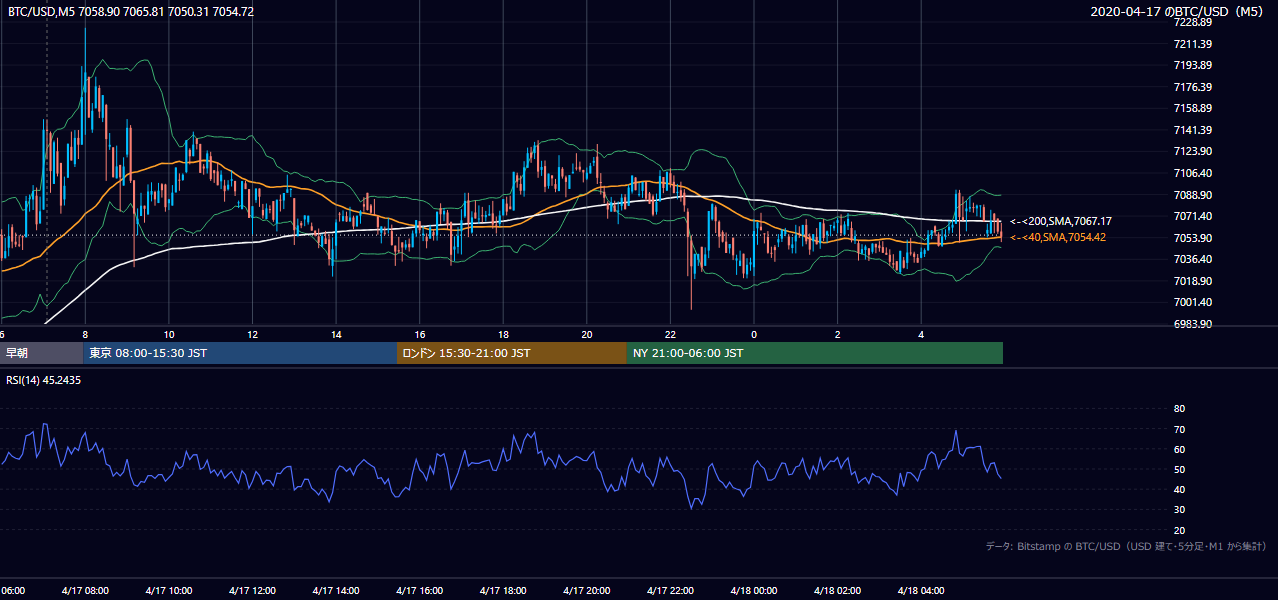Viewport: 1278px width, 600px height.
Task: Click price axis label 7088.90
Action: [1193, 195]
